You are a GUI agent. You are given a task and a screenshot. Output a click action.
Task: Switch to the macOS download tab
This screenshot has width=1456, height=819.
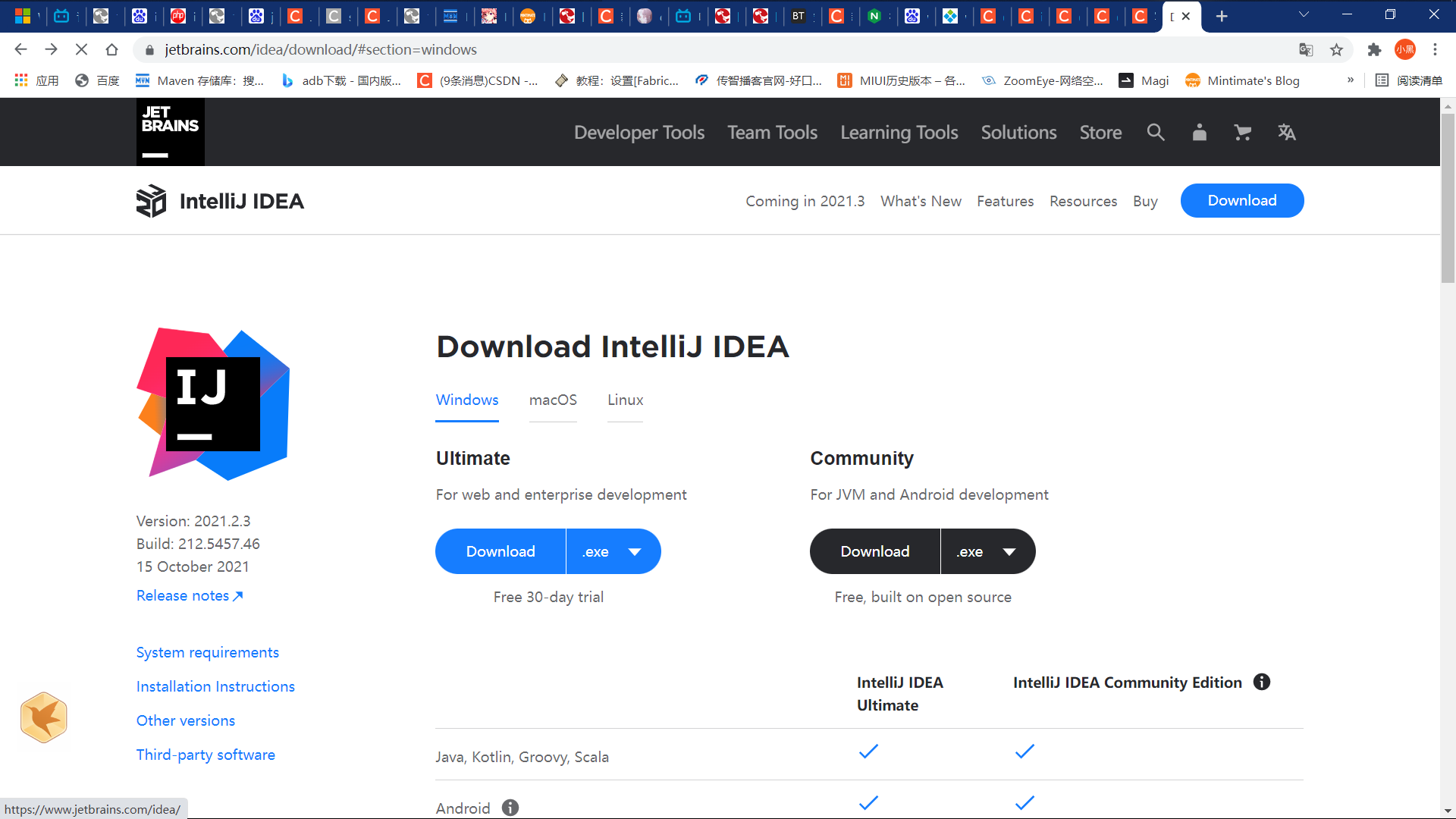553,400
